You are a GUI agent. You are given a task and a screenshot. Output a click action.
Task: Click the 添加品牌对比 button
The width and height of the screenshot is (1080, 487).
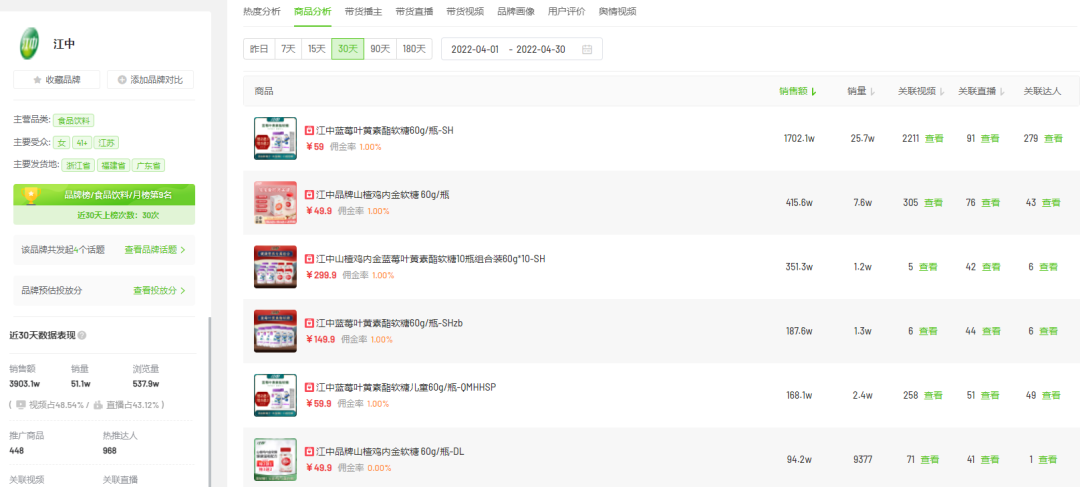[150, 80]
